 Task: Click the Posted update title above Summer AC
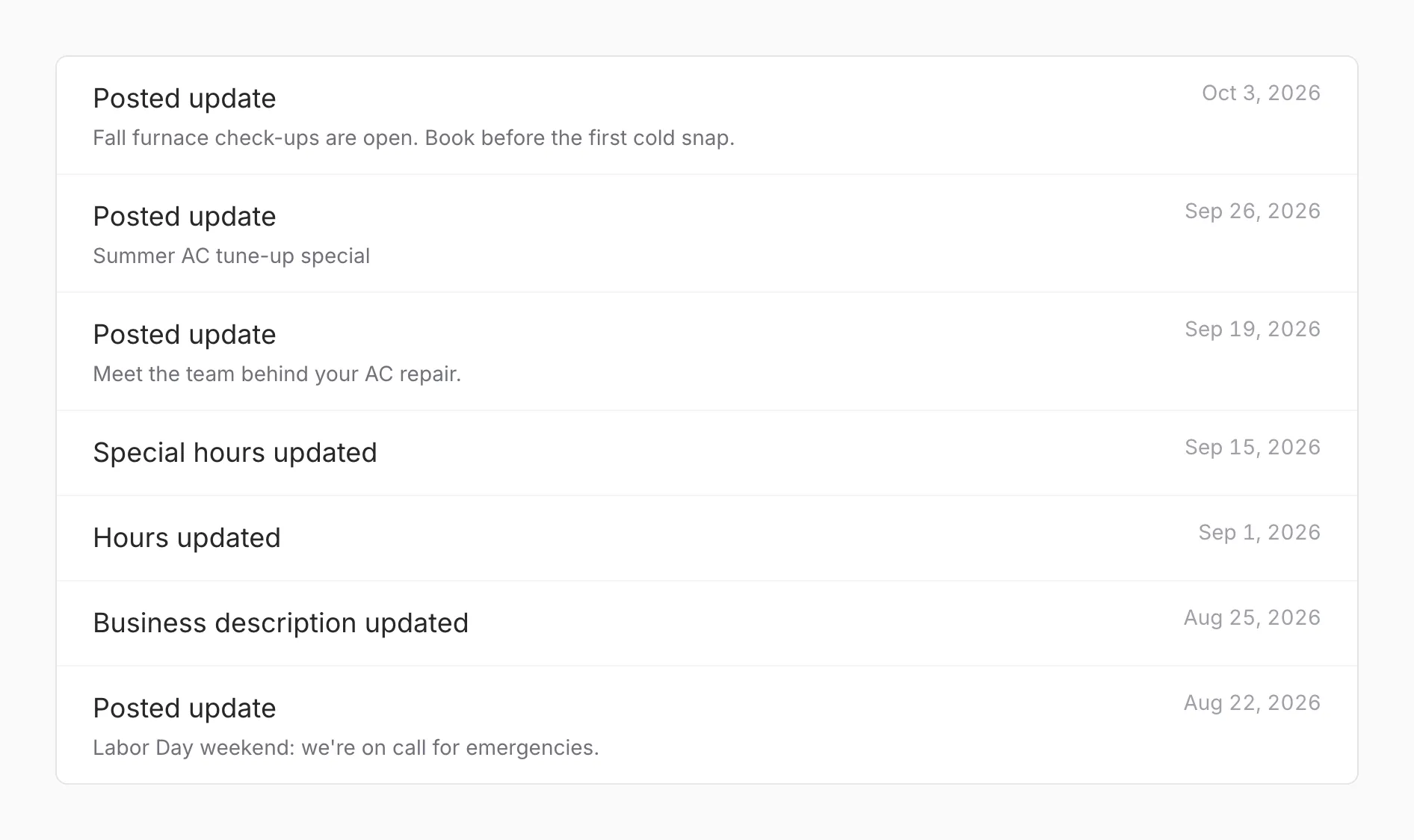pos(185,217)
